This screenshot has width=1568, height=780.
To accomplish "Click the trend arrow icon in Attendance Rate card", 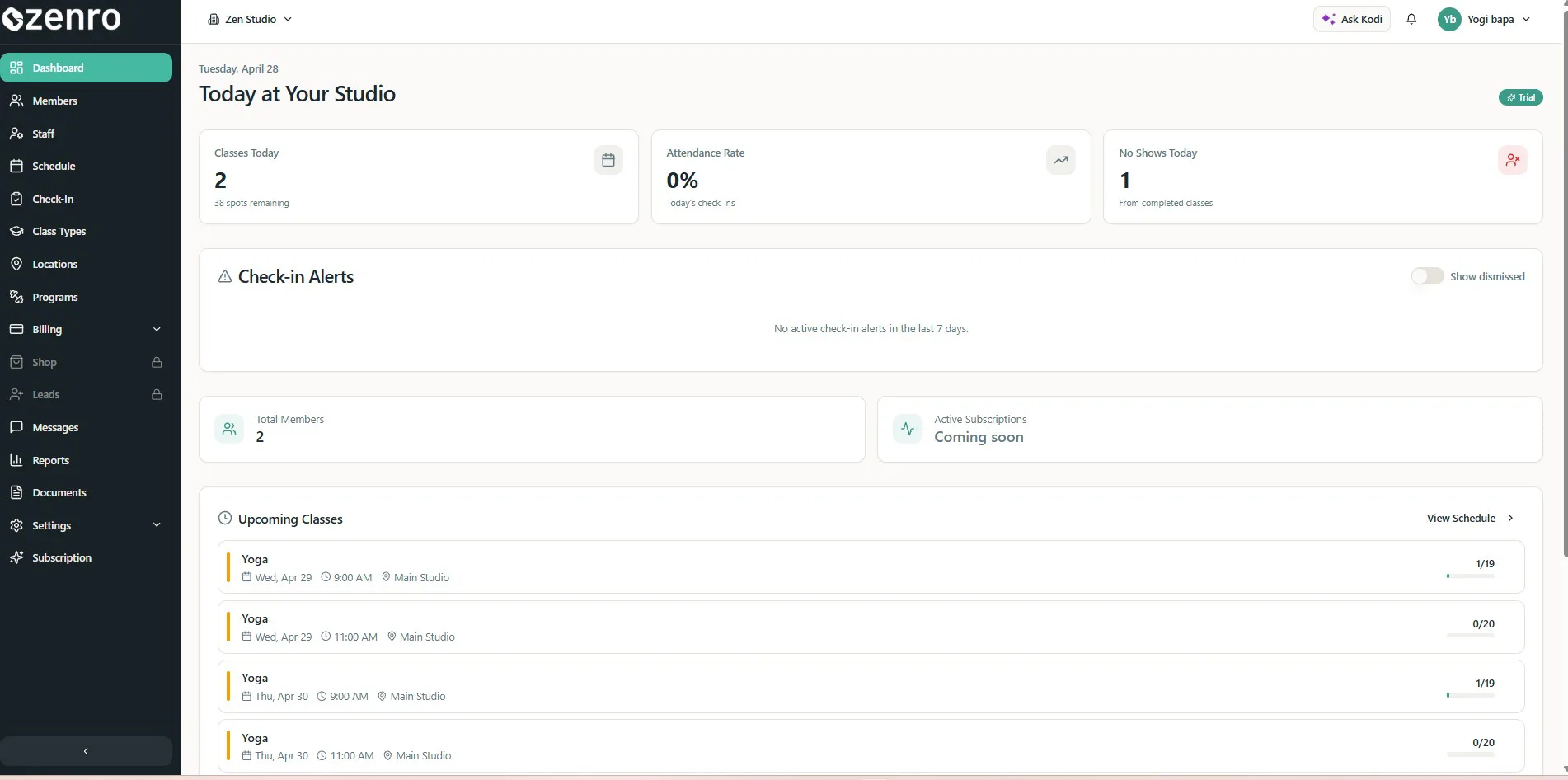I will pyautogui.click(x=1061, y=160).
